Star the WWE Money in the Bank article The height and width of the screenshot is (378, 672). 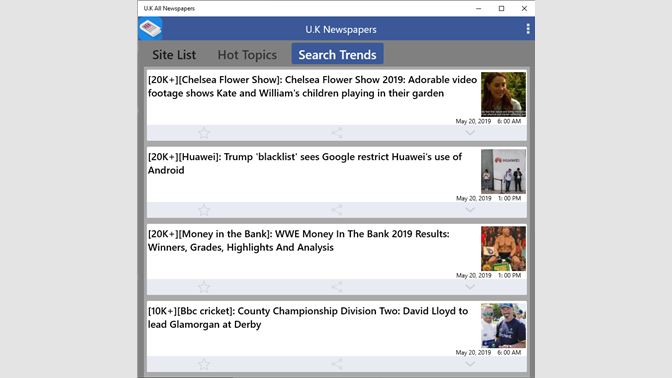(x=204, y=287)
